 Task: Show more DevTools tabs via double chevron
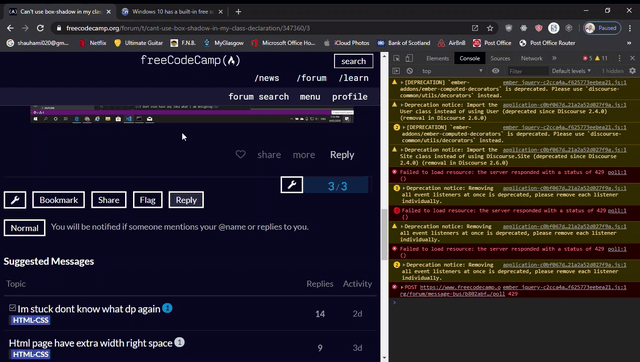554,58
